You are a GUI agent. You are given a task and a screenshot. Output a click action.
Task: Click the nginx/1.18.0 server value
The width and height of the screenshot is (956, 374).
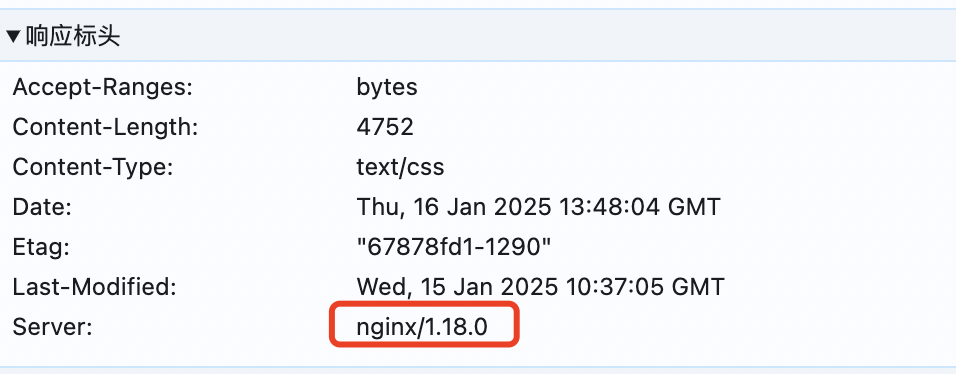pyautogui.click(x=422, y=328)
